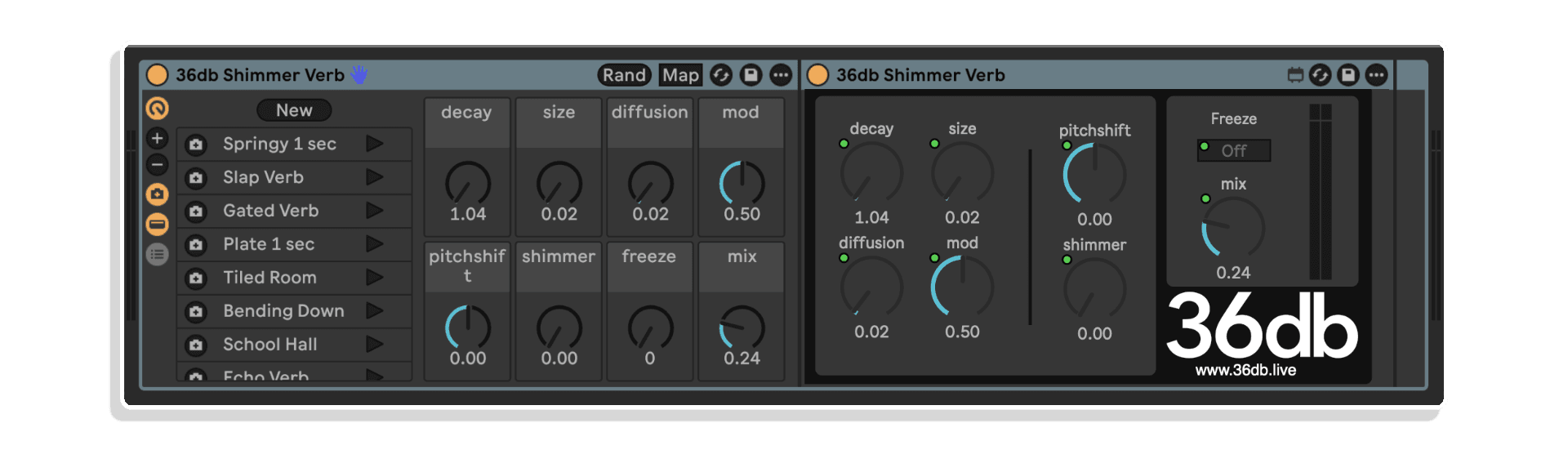
Task: Launch the Tiled Room variation
Action: pyautogui.click(x=375, y=278)
